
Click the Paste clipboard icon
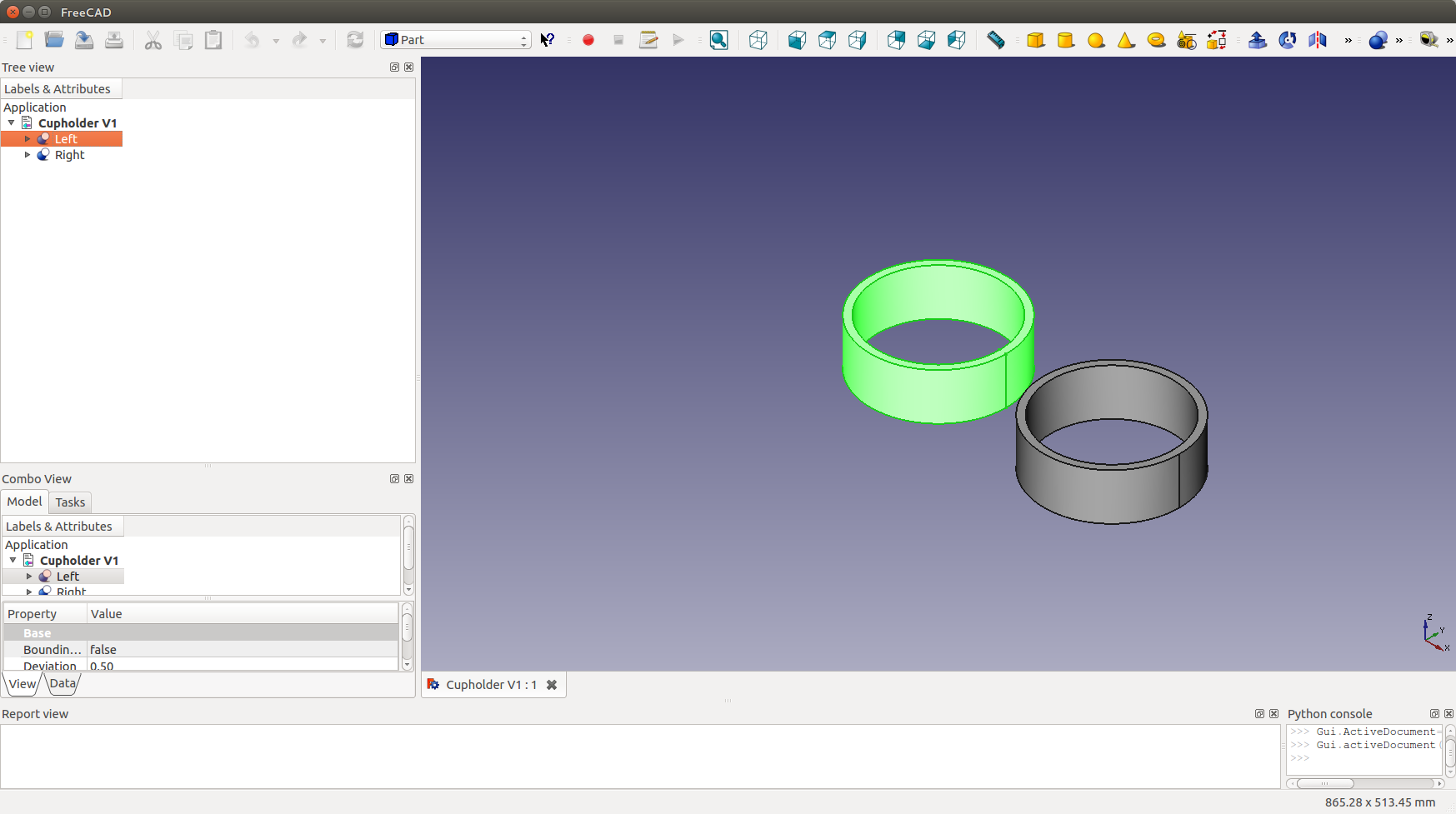point(213,40)
